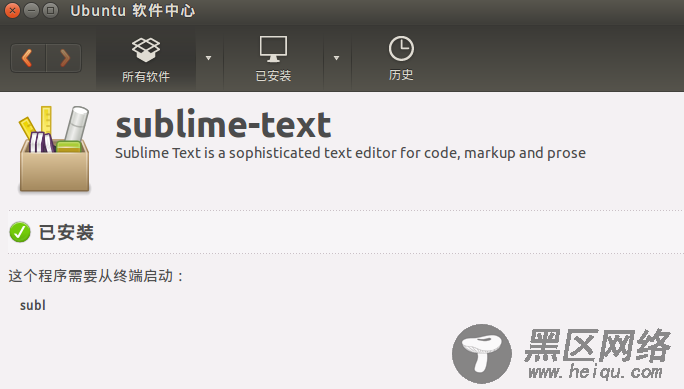
Task: Go back with the left arrow button
Action: click(x=28, y=58)
